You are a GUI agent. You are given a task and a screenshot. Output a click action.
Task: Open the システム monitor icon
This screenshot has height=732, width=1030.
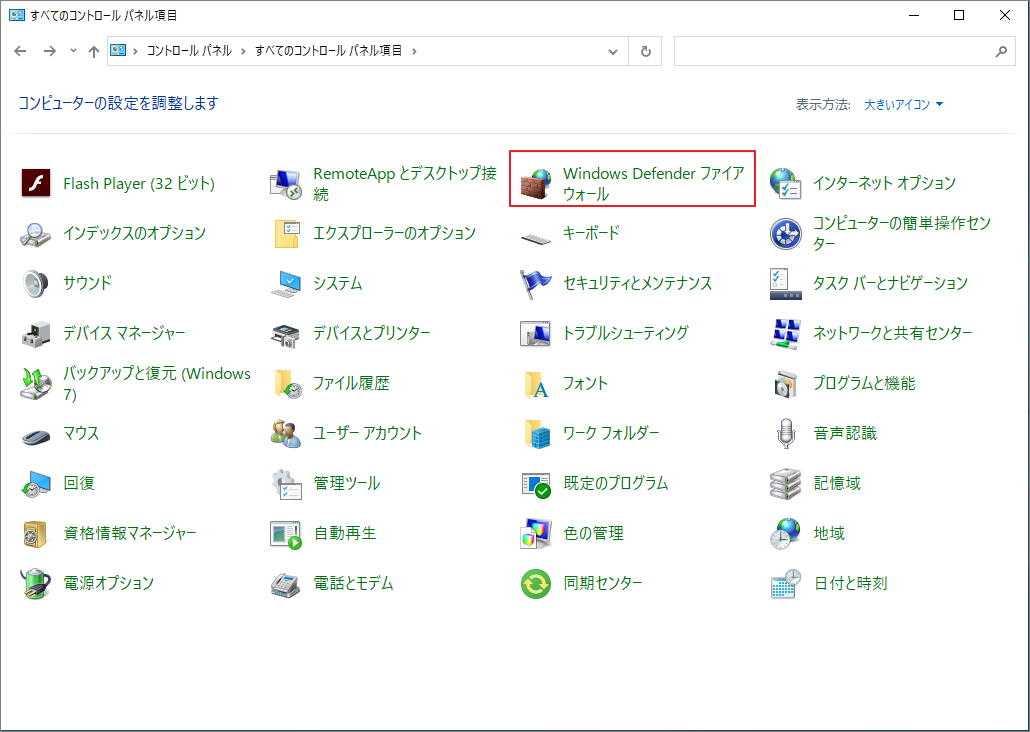click(286, 283)
